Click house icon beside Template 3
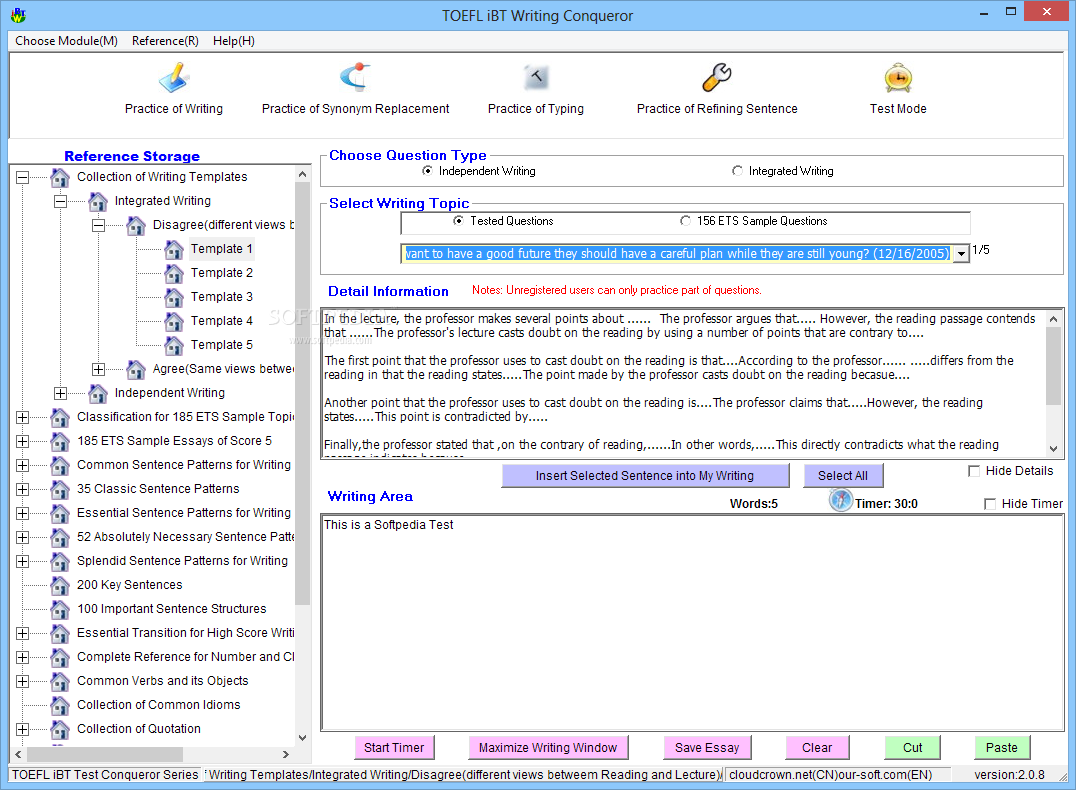The width and height of the screenshot is (1076, 790). tap(174, 297)
